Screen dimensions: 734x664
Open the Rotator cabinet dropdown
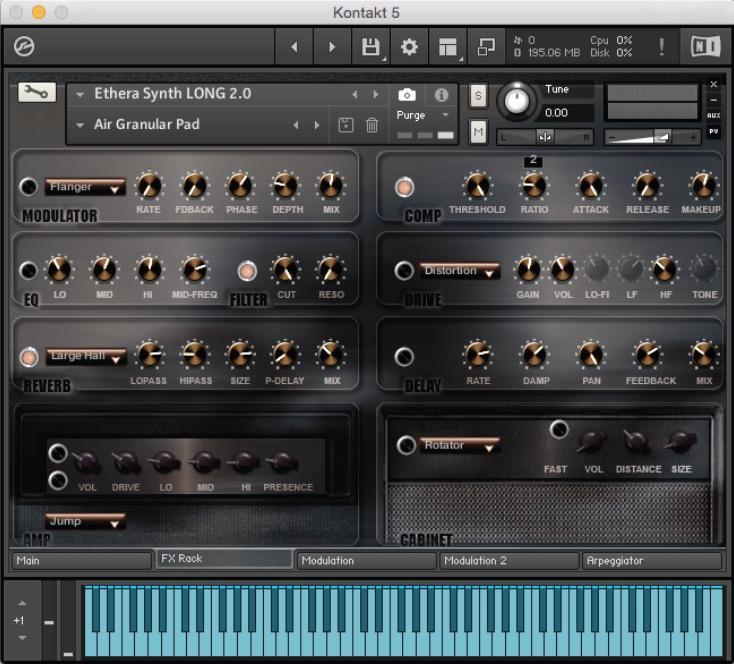(459, 445)
